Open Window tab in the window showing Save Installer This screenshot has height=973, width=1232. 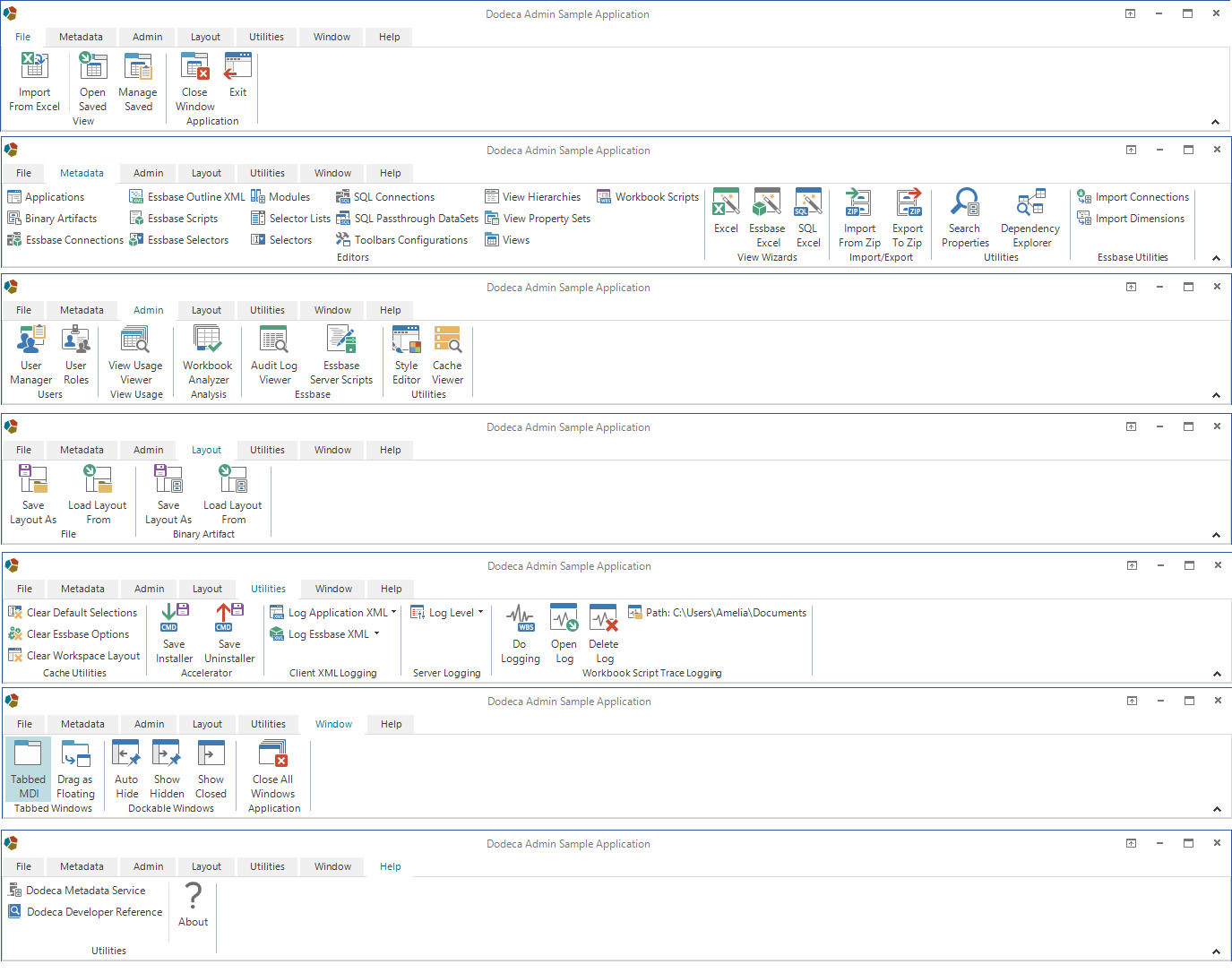(x=333, y=589)
